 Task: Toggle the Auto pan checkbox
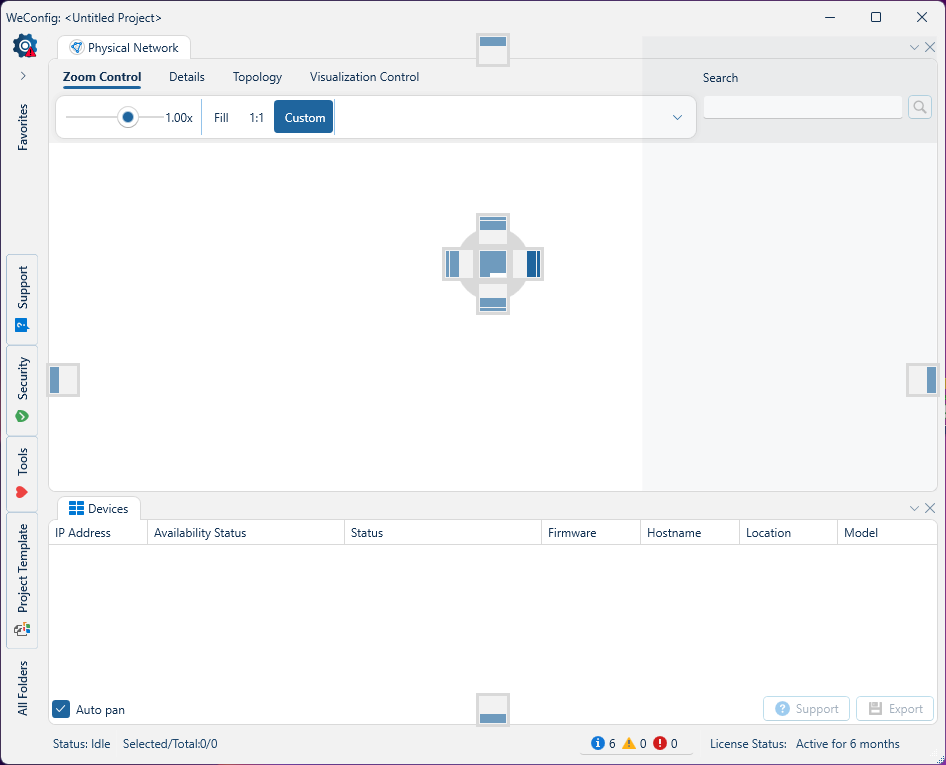61,709
